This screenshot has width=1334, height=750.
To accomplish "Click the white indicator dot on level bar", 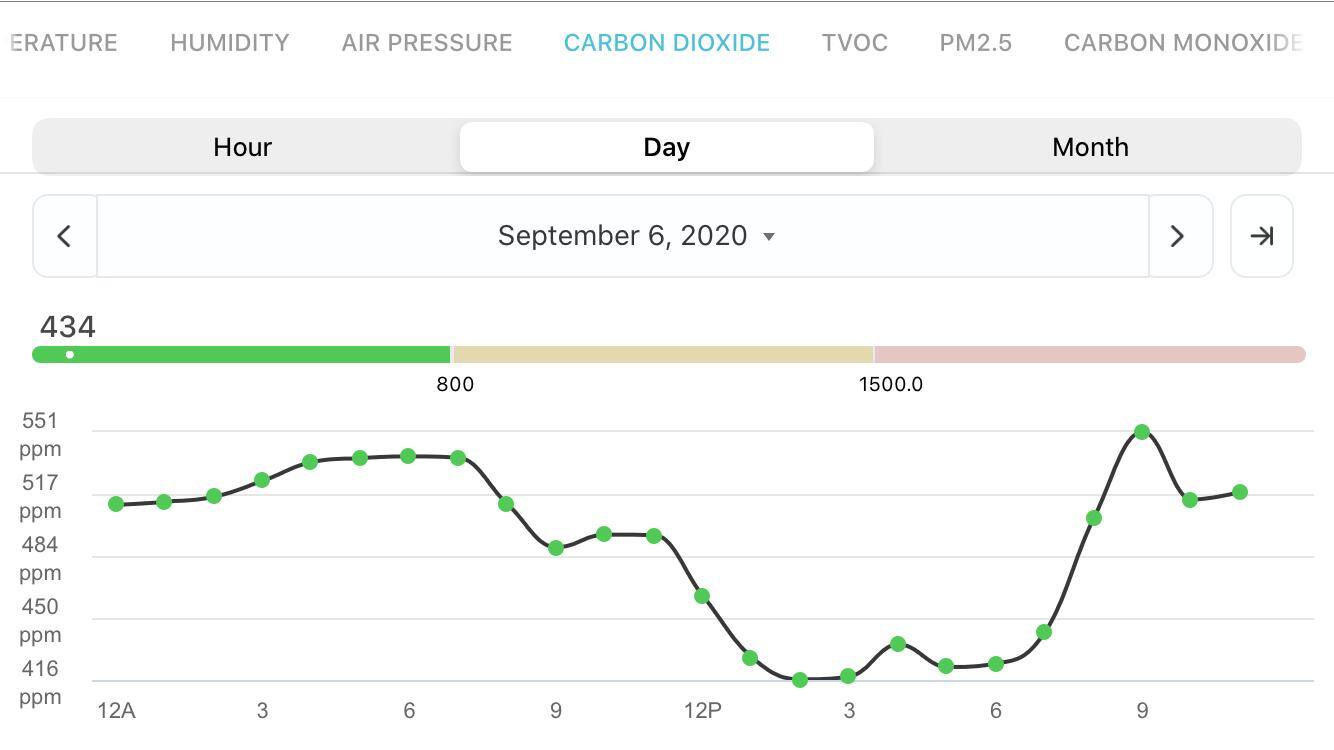I will click(x=70, y=355).
